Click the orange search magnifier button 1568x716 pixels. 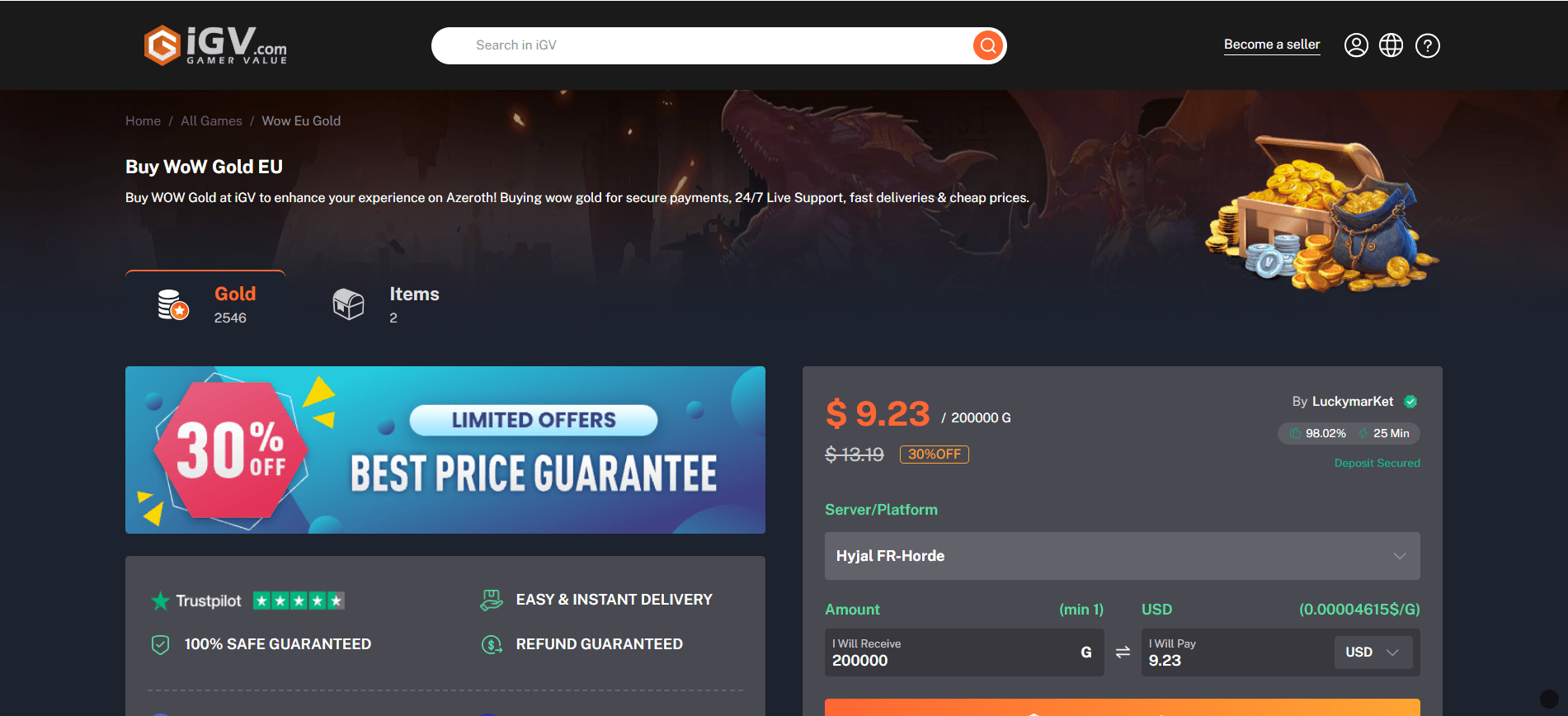[x=987, y=45]
